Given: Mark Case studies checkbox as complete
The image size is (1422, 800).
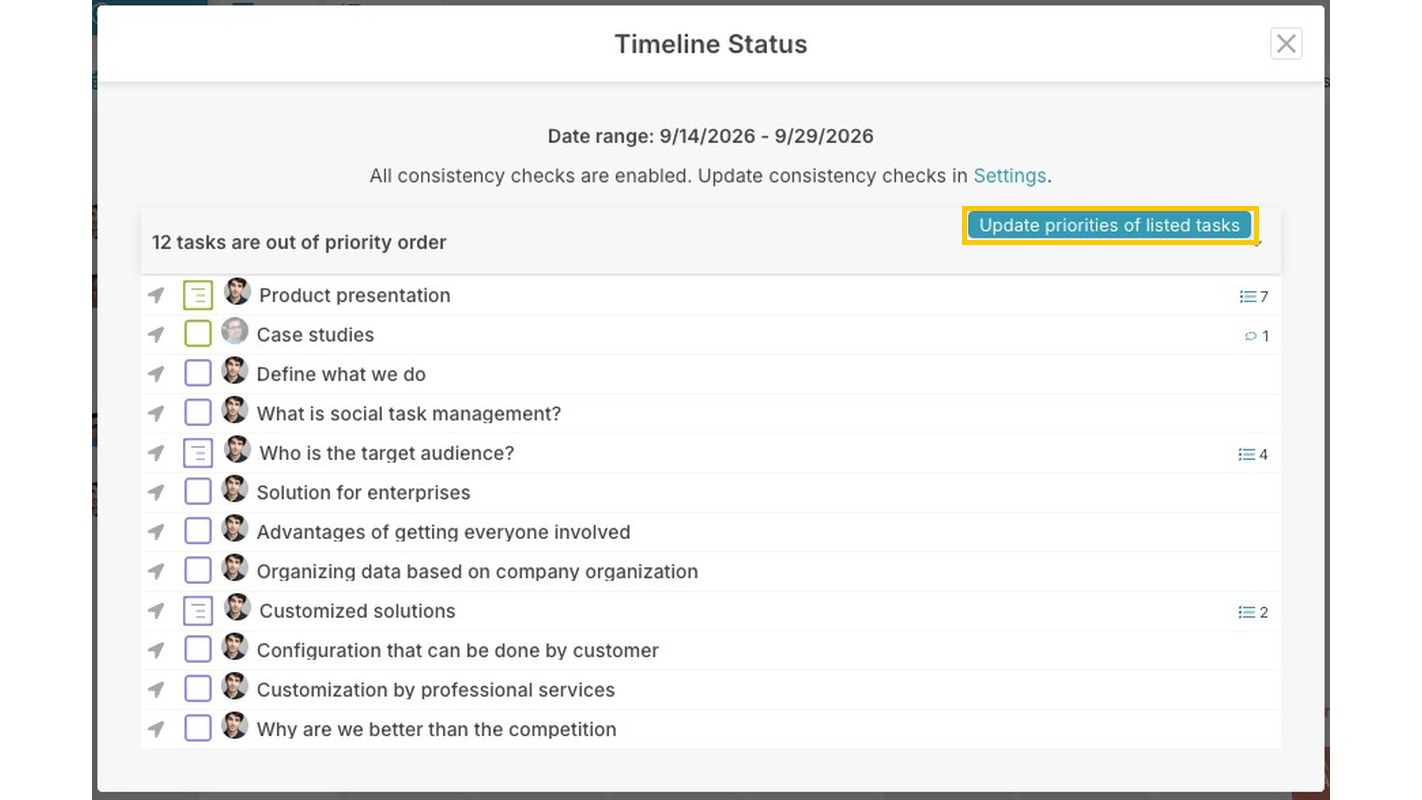Looking at the screenshot, I should pos(198,334).
